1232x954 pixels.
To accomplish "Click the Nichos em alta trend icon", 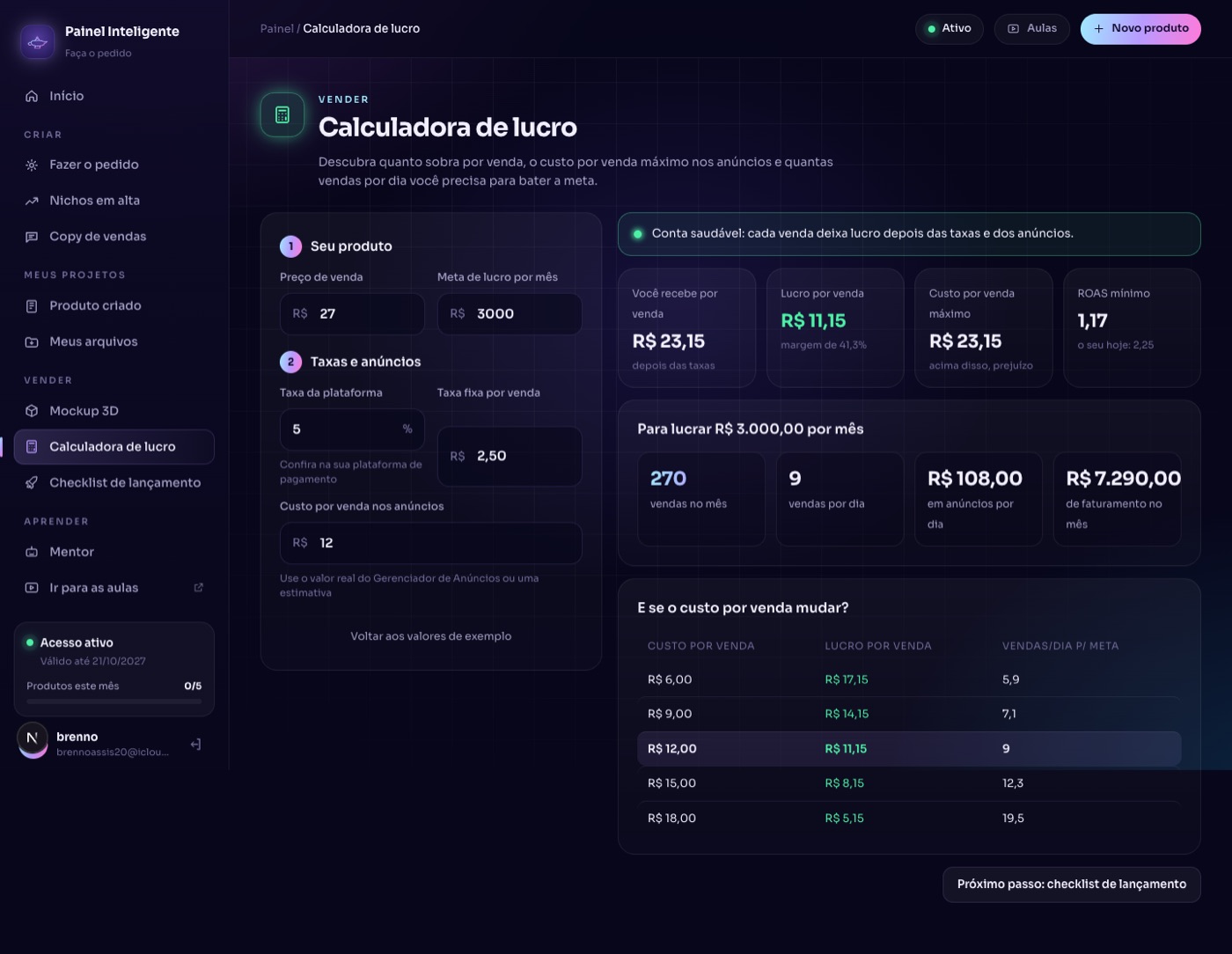I will coord(32,201).
